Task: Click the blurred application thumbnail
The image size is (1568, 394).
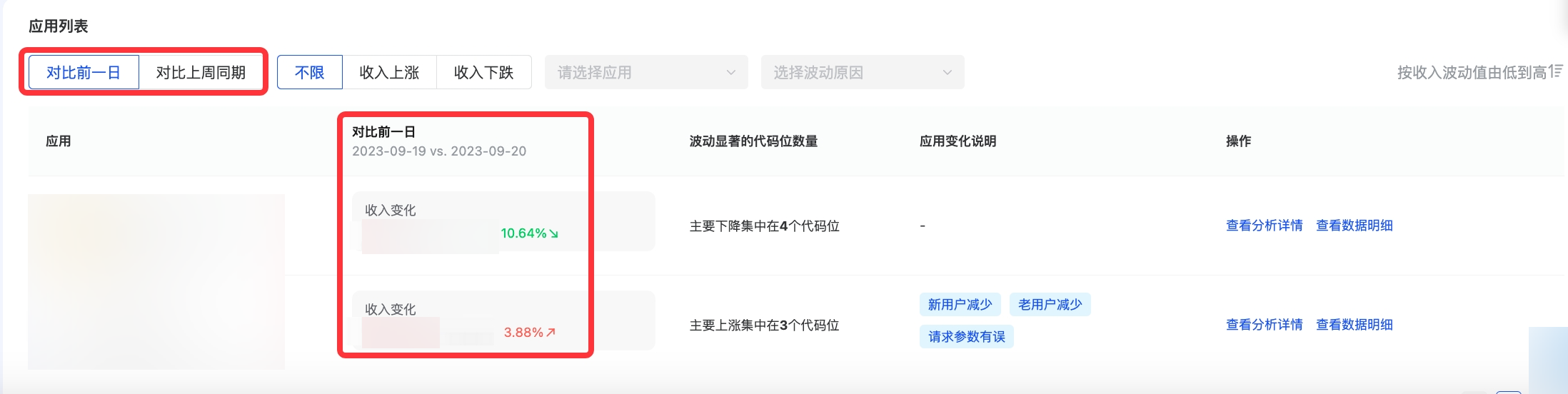Action: click(156, 281)
